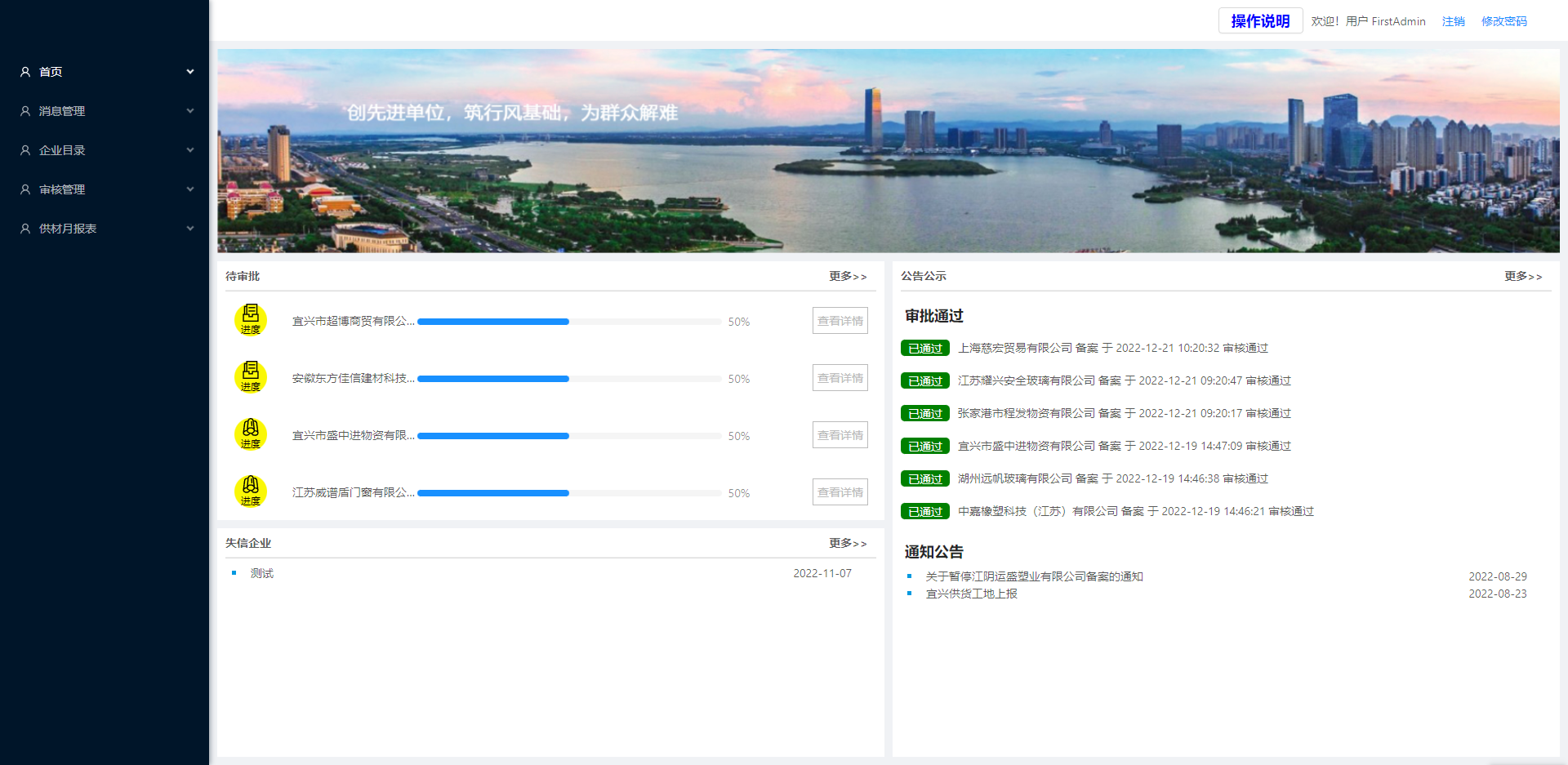The width and height of the screenshot is (1568, 765).
Task: Click 已通过 badge for 张家港市程发物资有限公司
Action: (x=925, y=413)
